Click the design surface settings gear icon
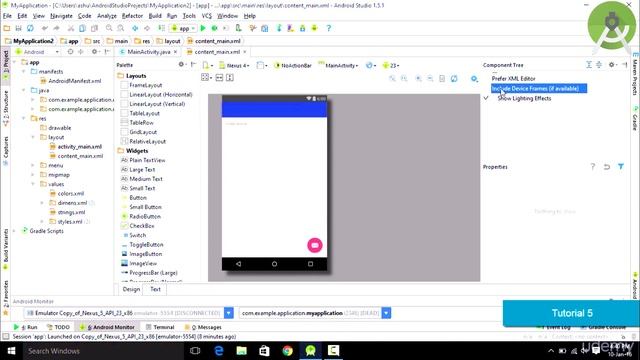Viewport: 640px width, 360px height. coord(474,78)
